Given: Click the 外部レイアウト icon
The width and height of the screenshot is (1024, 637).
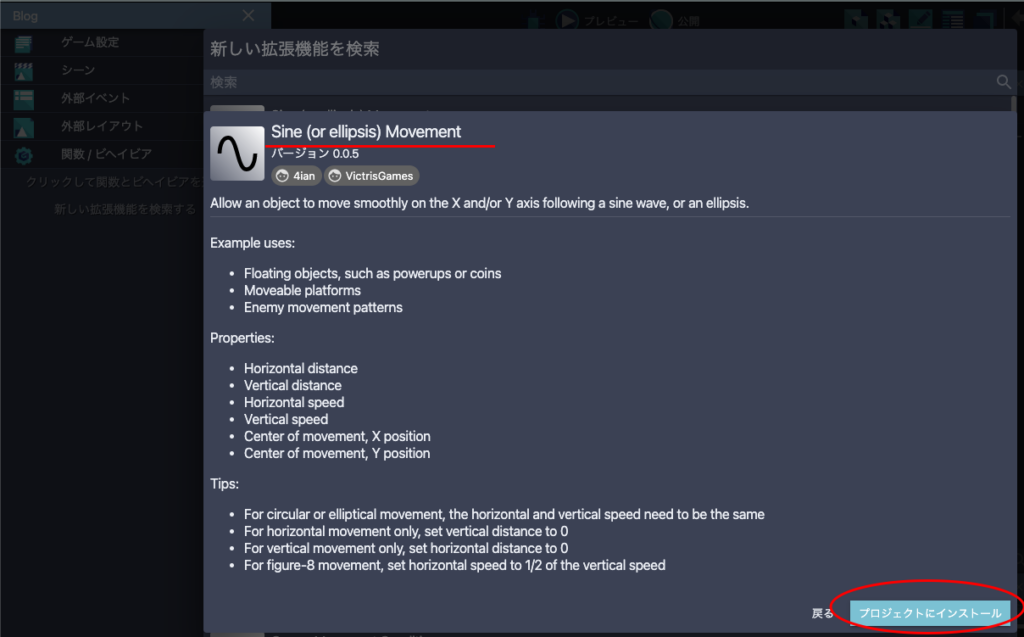Looking at the screenshot, I should pos(24,127).
